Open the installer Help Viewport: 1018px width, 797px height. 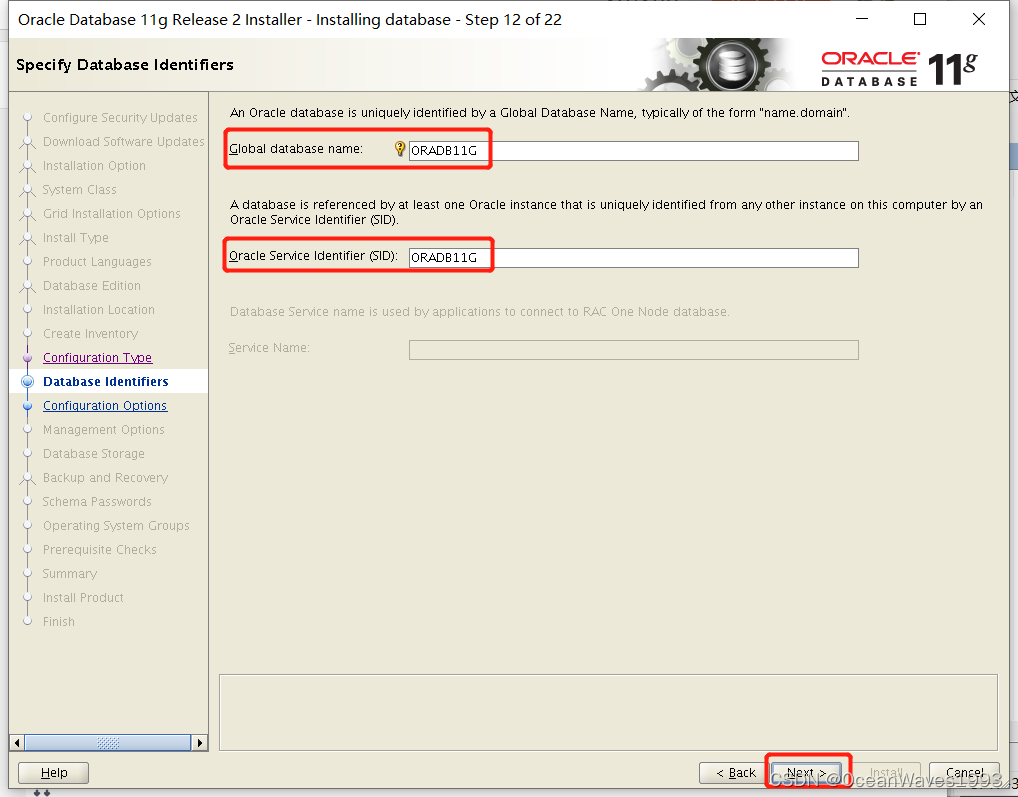pos(53,772)
